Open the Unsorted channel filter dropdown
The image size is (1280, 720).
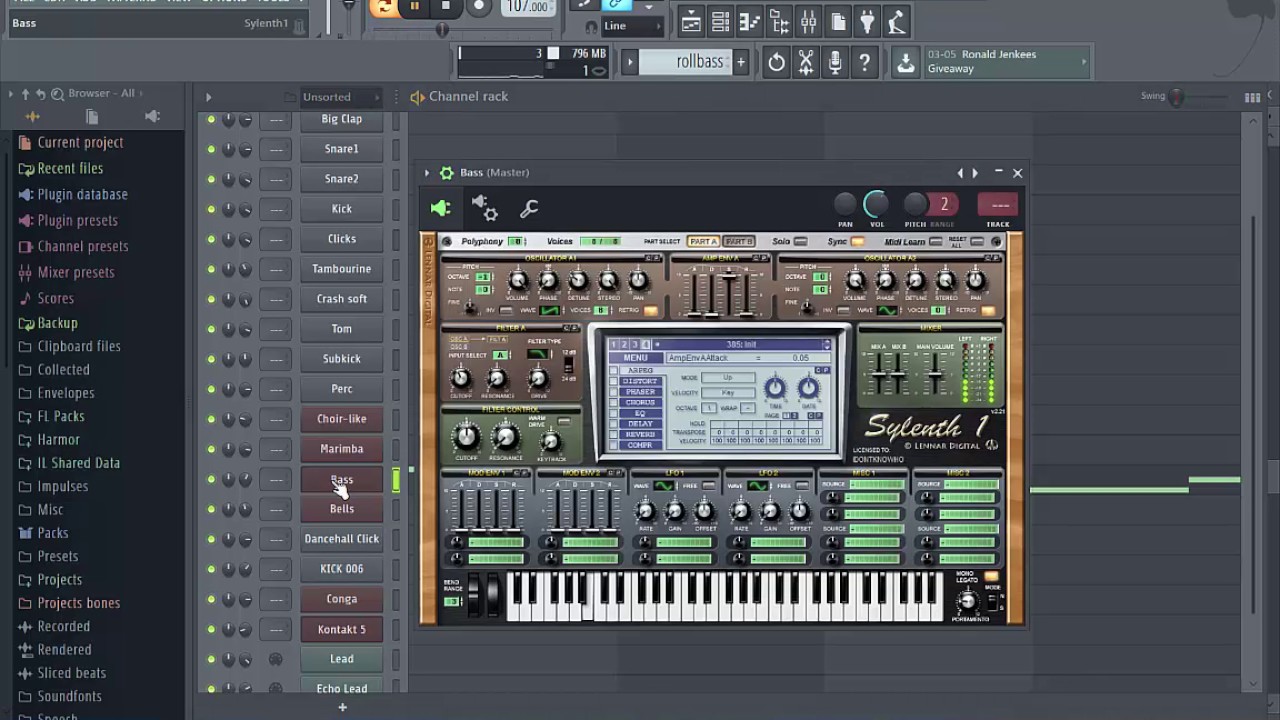342,97
